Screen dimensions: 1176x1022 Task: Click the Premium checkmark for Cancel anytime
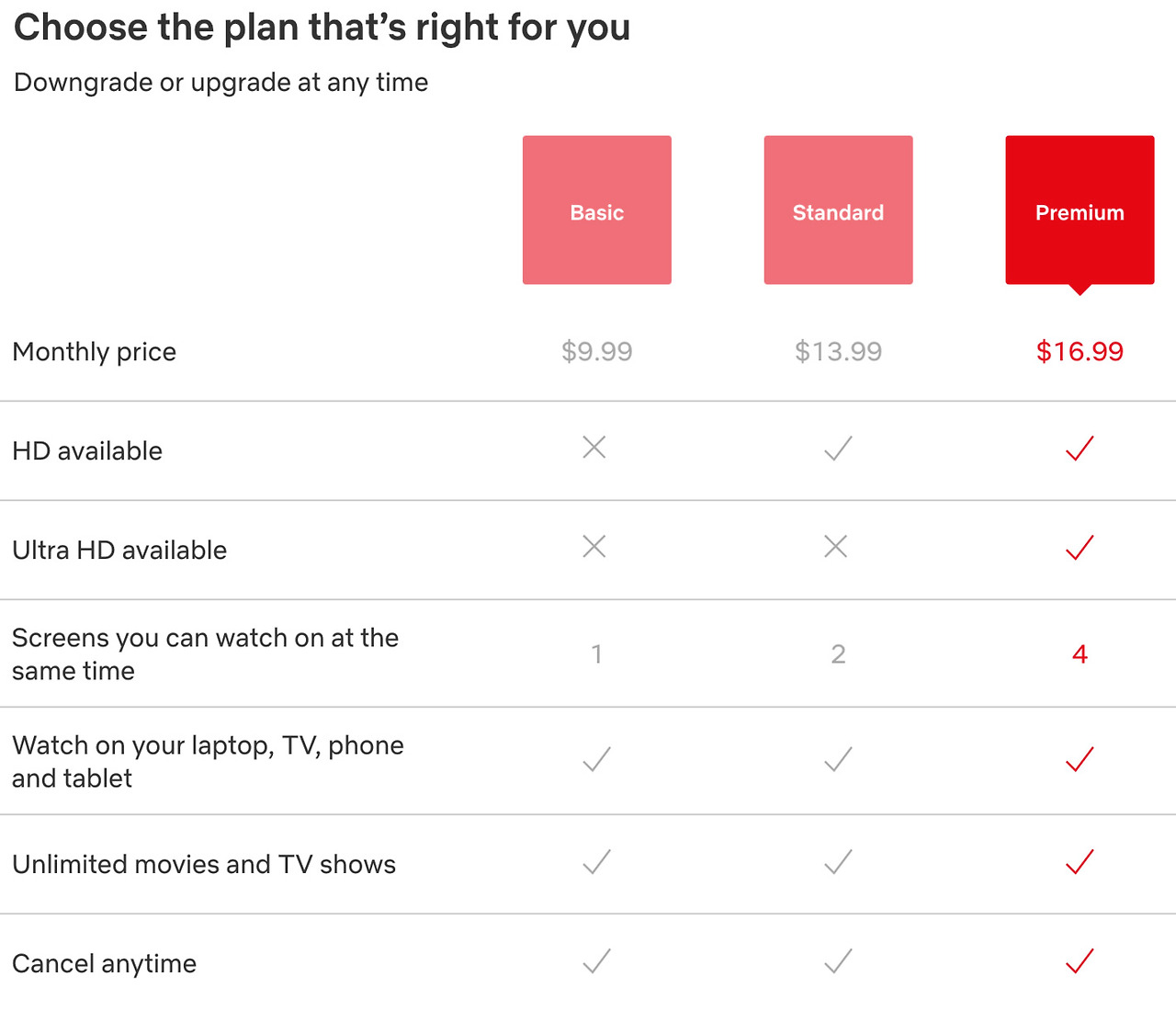[1080, 961]
